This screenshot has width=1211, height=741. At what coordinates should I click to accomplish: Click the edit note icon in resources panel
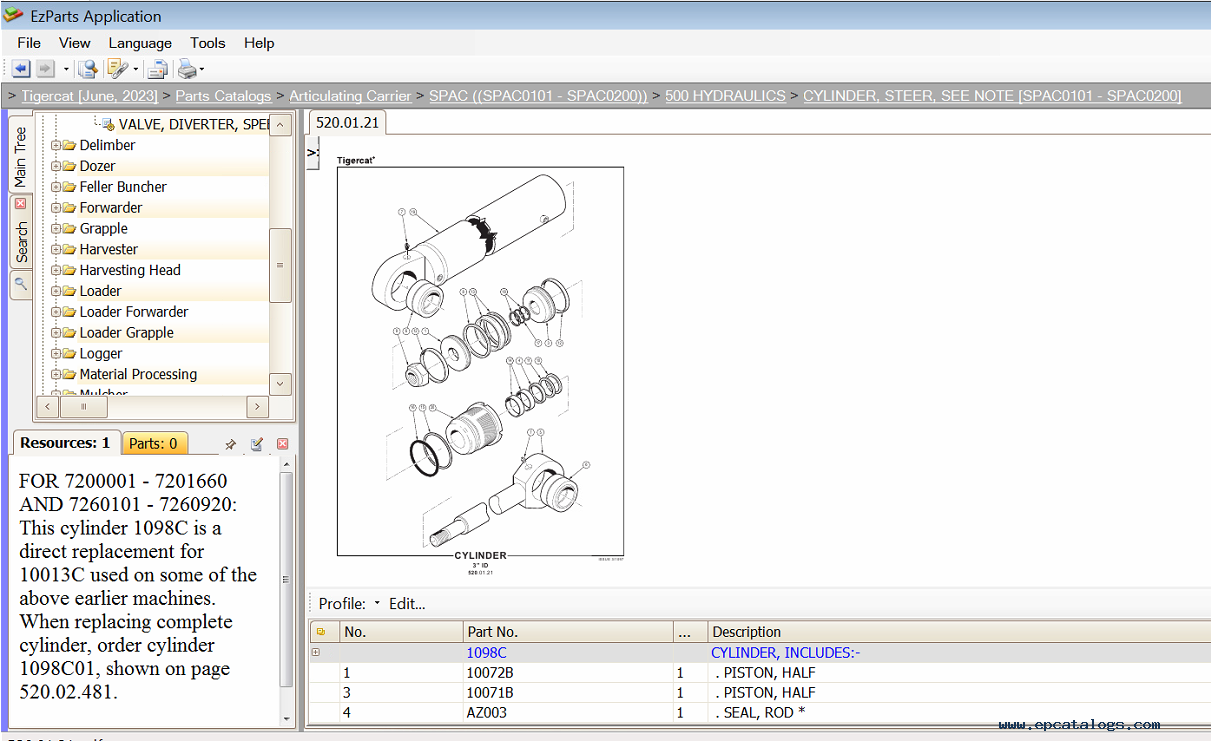256,444
